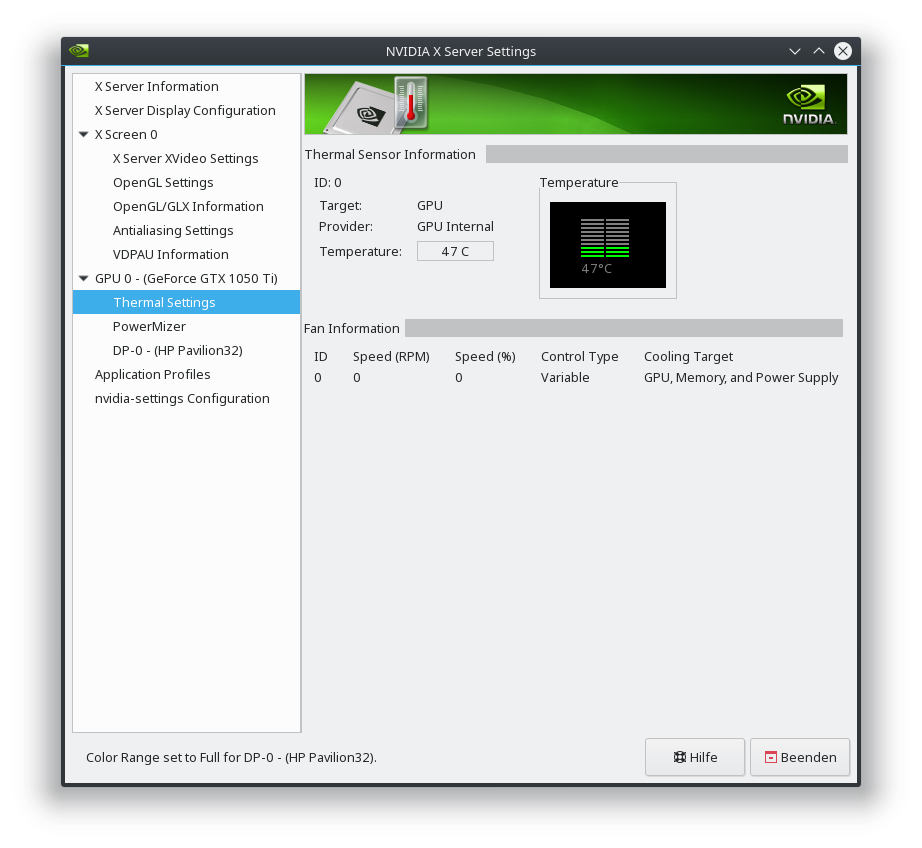The height and width of the screenshot is (848, 922).
Task: Select the X Screen 0 entry
Action: (126, 135)
